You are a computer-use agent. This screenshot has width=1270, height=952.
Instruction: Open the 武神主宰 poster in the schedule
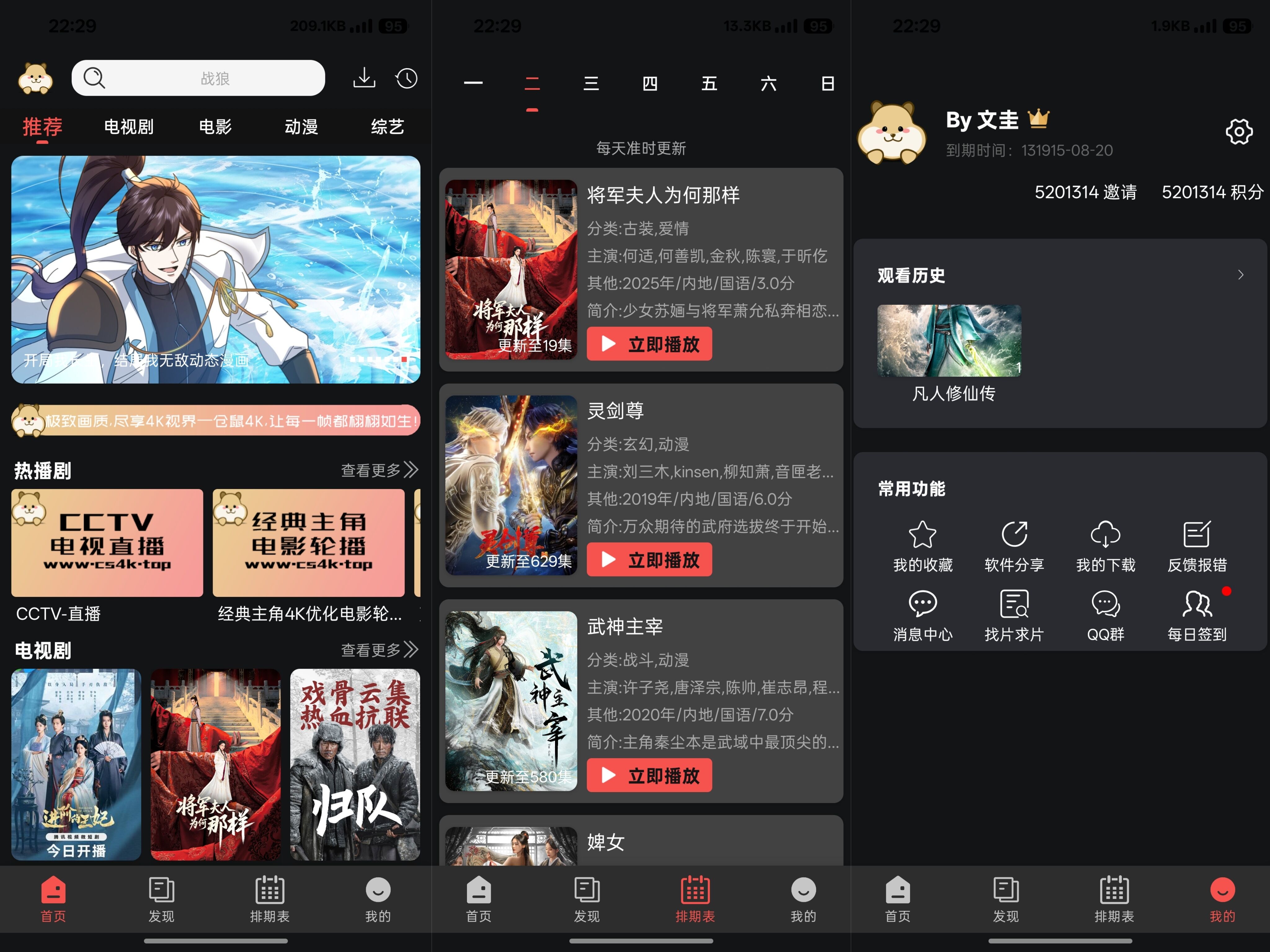click(x=511, y=701)
